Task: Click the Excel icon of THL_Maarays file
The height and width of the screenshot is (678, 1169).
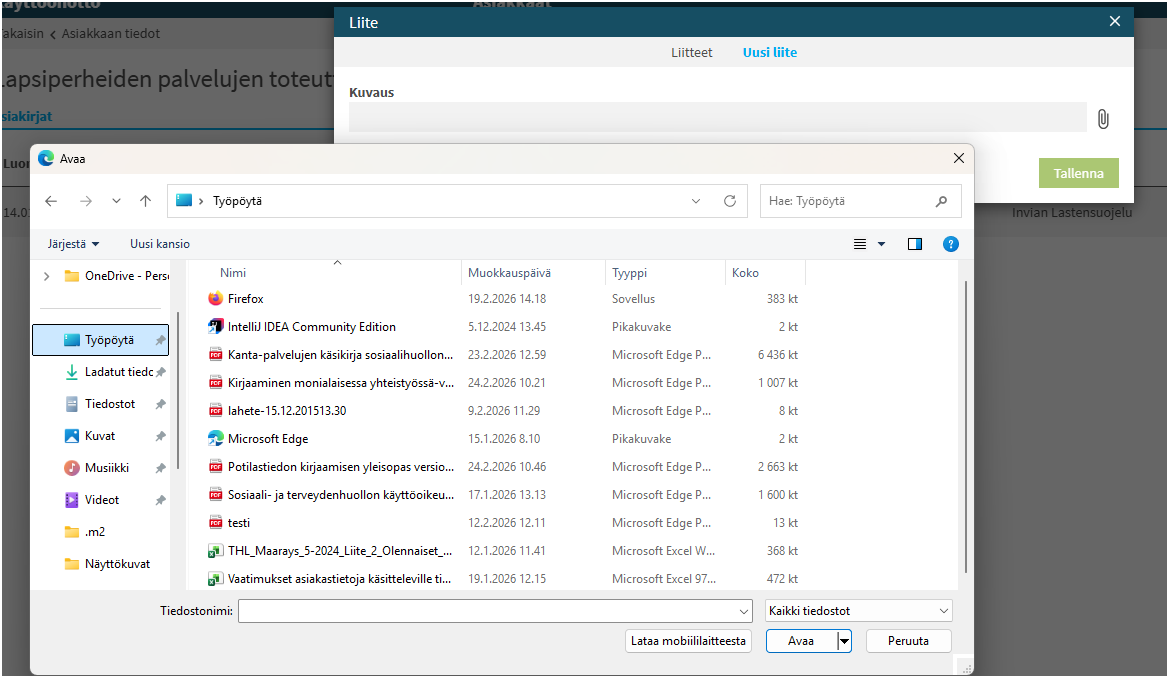Action: click(215, 551)
